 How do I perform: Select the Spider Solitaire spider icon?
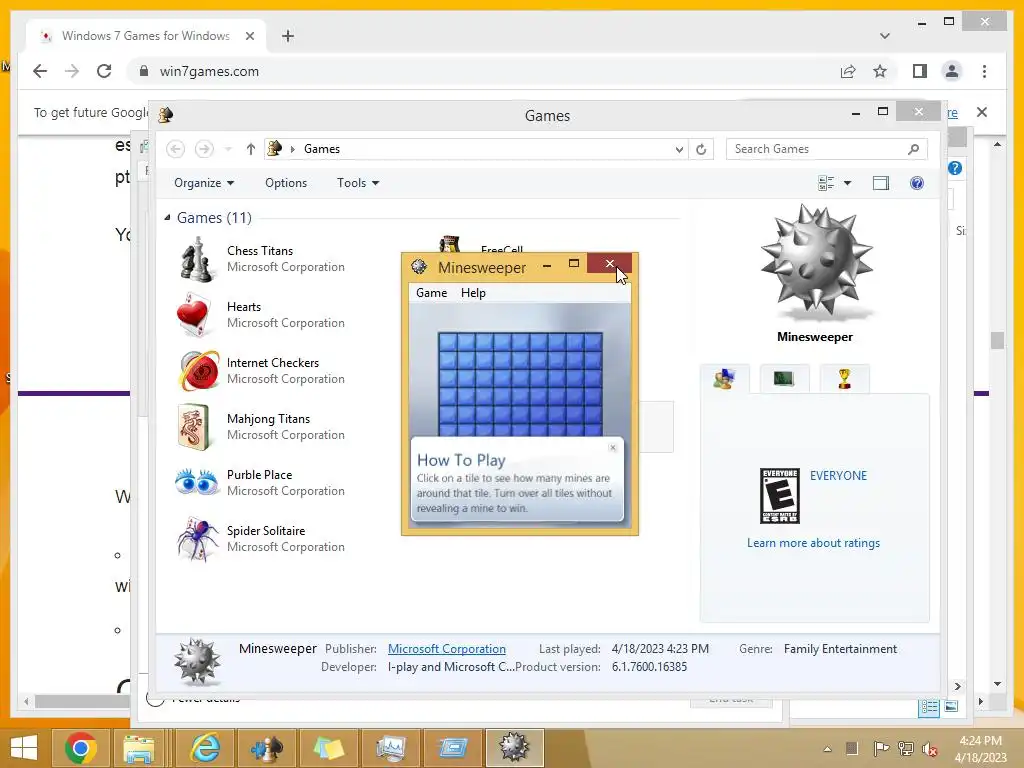coord(197,539)
